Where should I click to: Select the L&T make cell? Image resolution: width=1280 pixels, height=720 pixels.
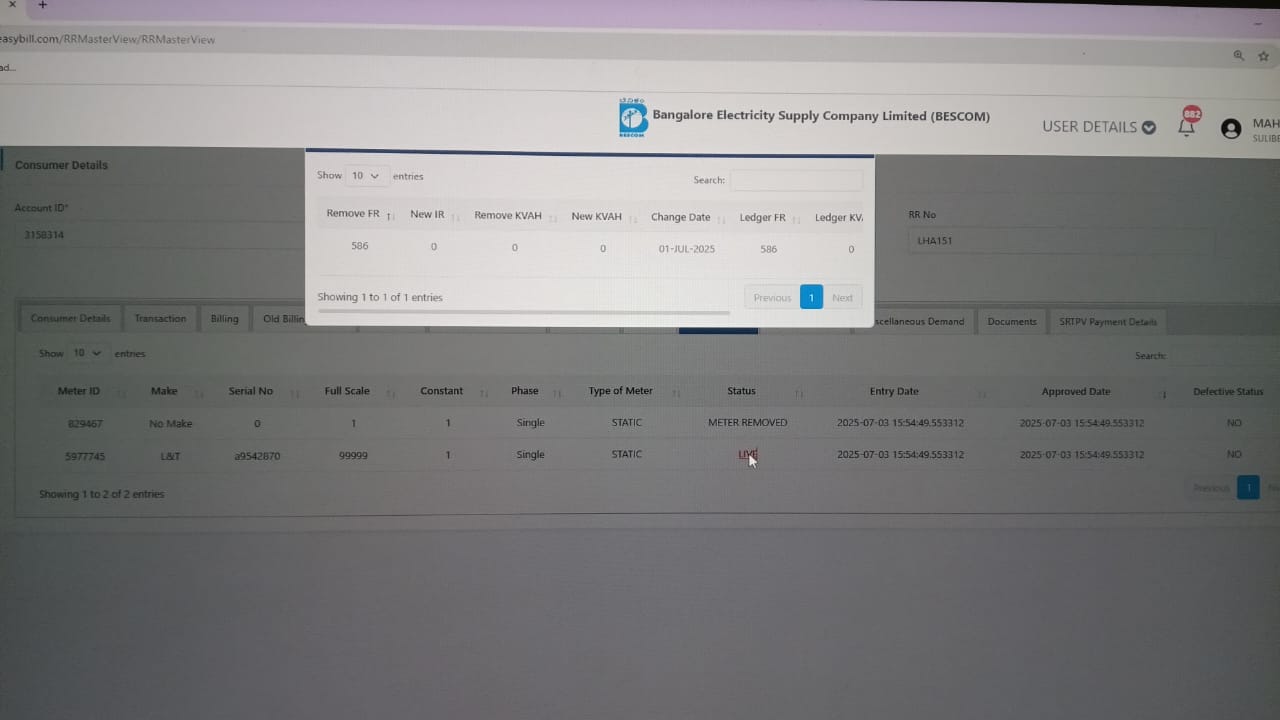click(x=170, y=456)
